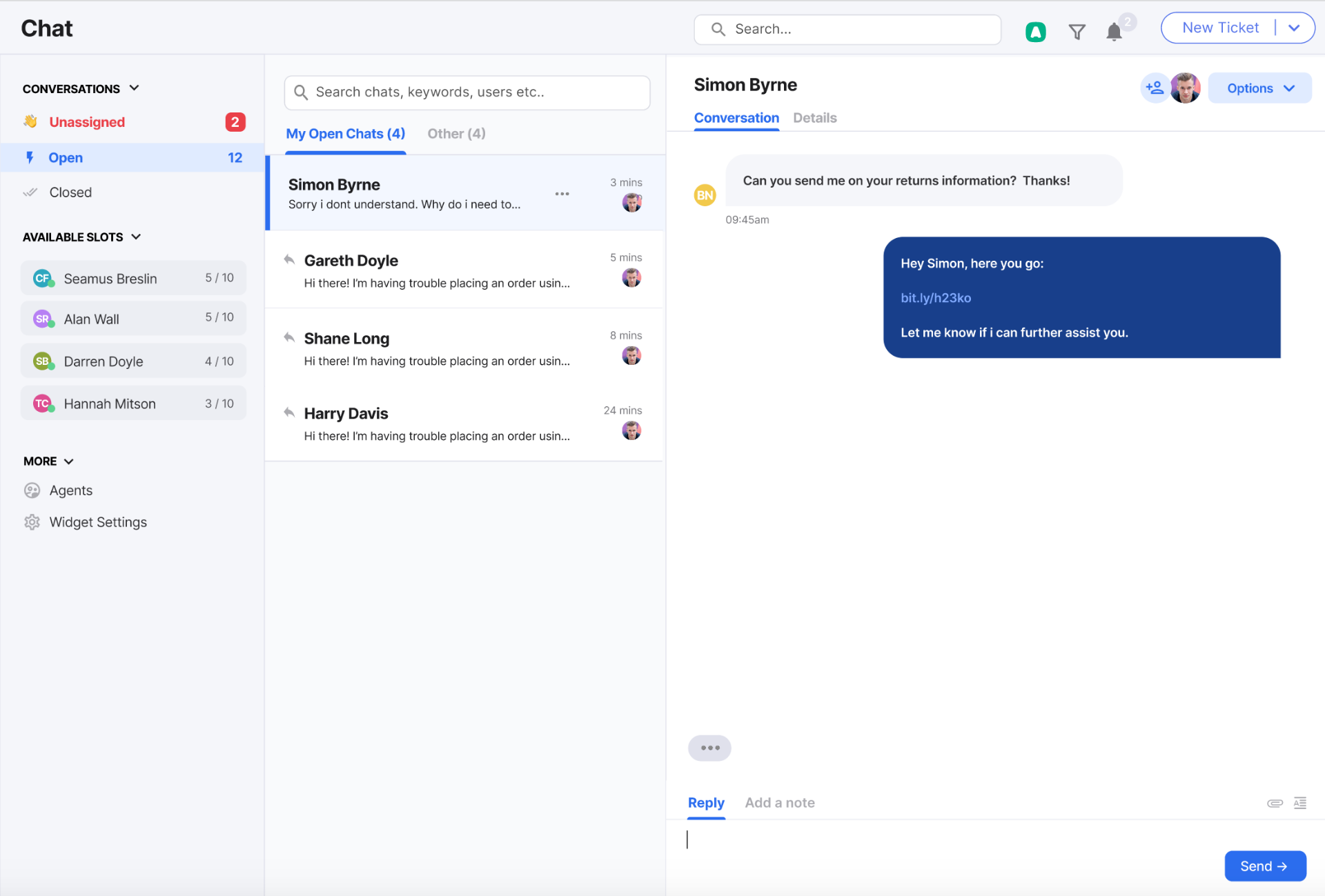The width and height of the screenshot is (1325, 896).
Task: Switch to the Other chats tab
Action: (455, 133)
